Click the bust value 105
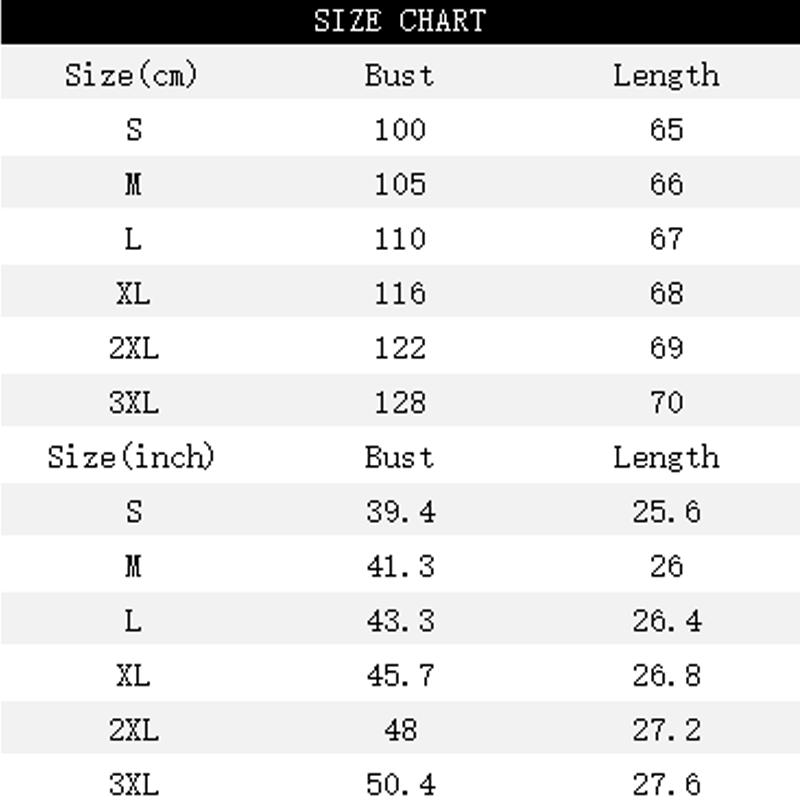The width and height of the screenshot is (800, 800). point(399,184)
